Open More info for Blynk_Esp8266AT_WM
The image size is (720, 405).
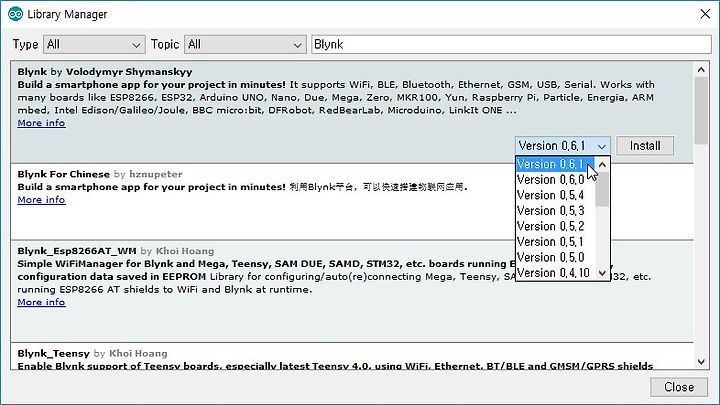(x=41, y=302)
